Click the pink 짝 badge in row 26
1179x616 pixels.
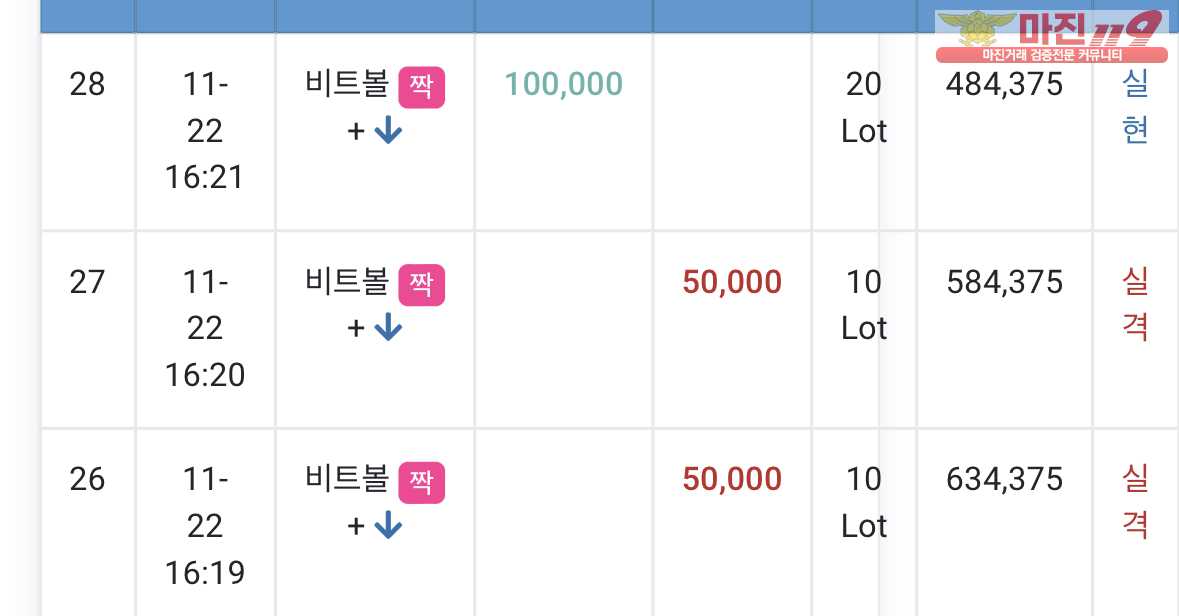[421, 482]
